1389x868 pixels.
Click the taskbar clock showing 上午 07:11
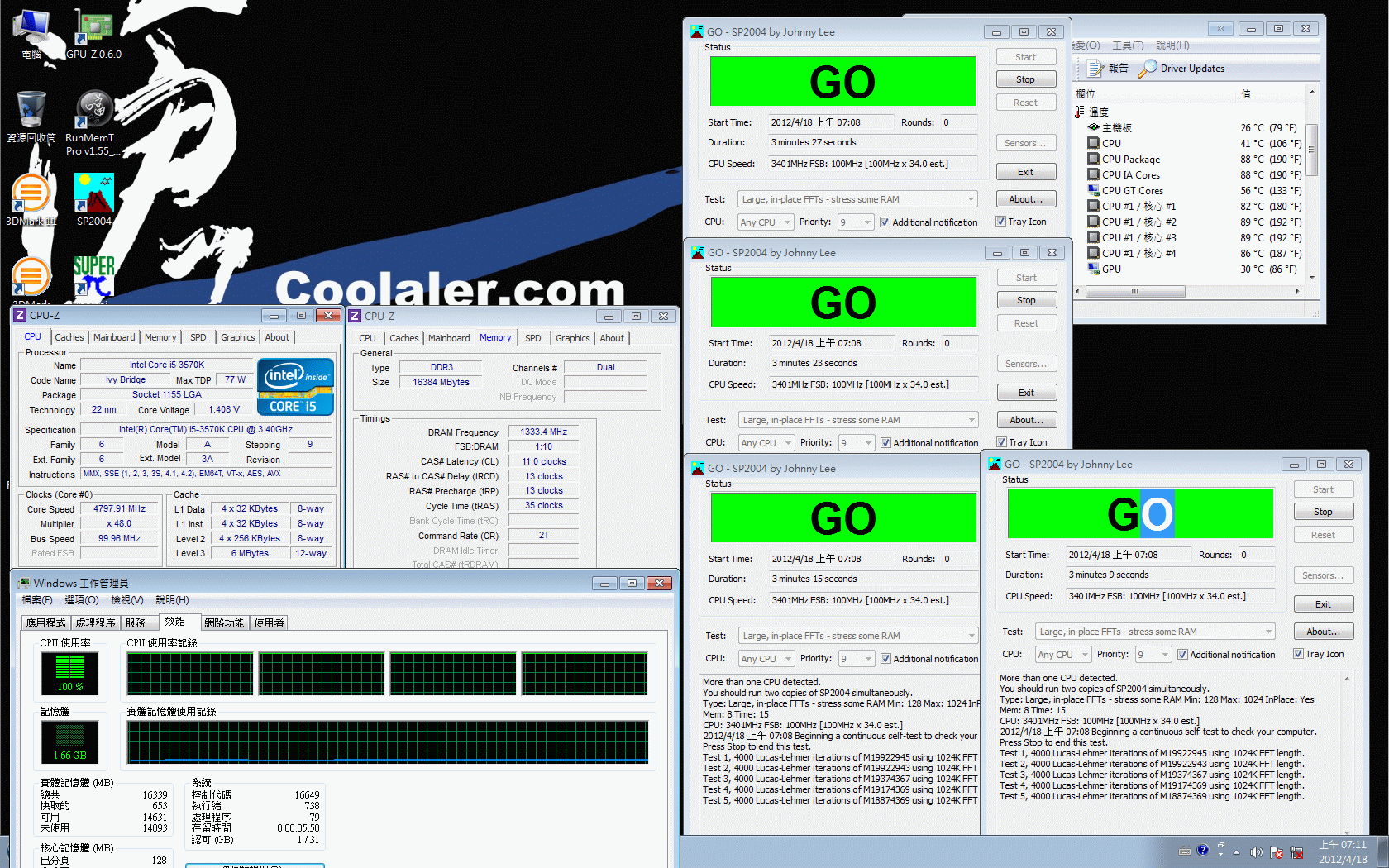[x=1343, y=851]
